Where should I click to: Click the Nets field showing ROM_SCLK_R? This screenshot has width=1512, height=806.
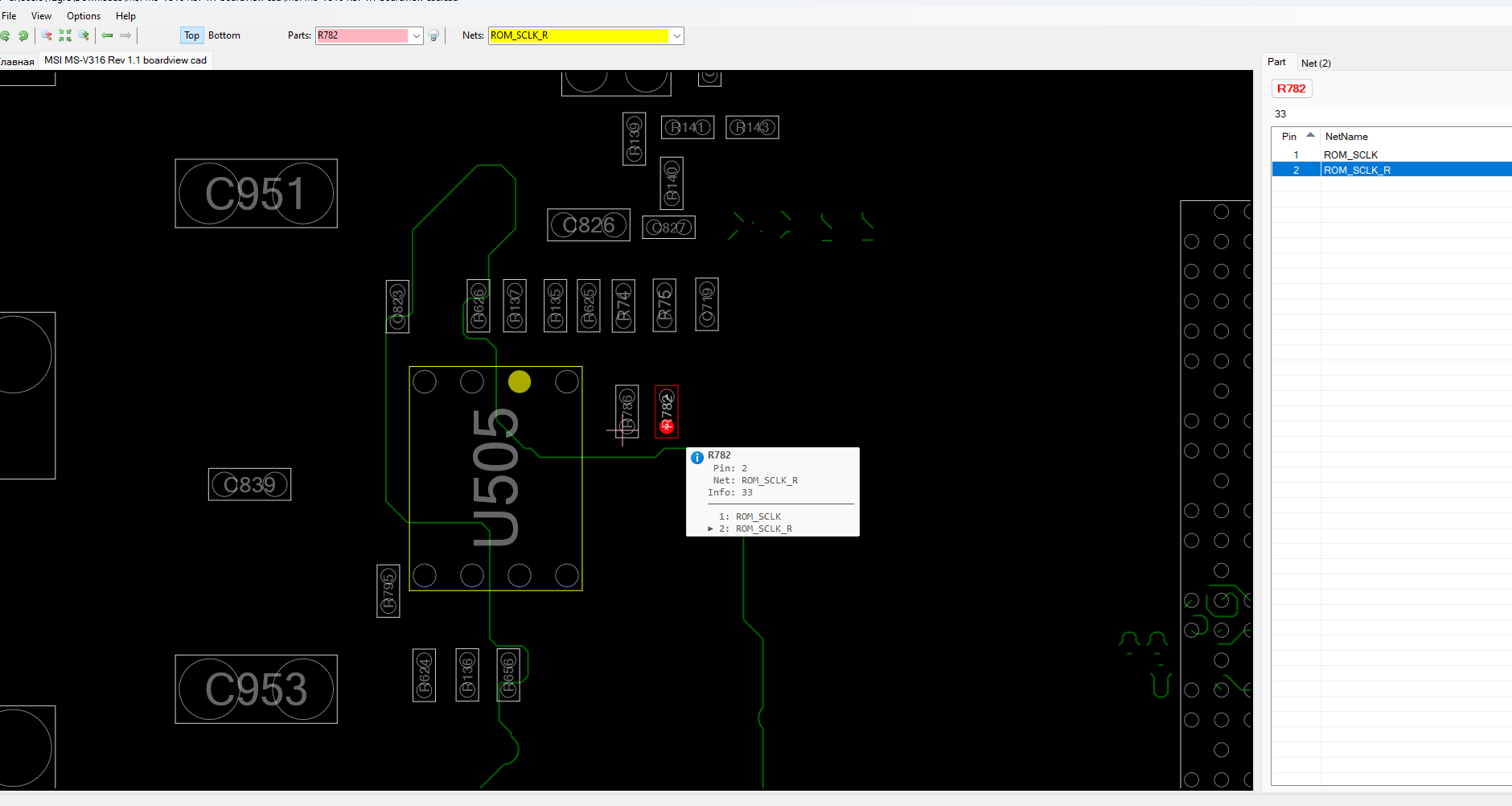pos(579,35)
